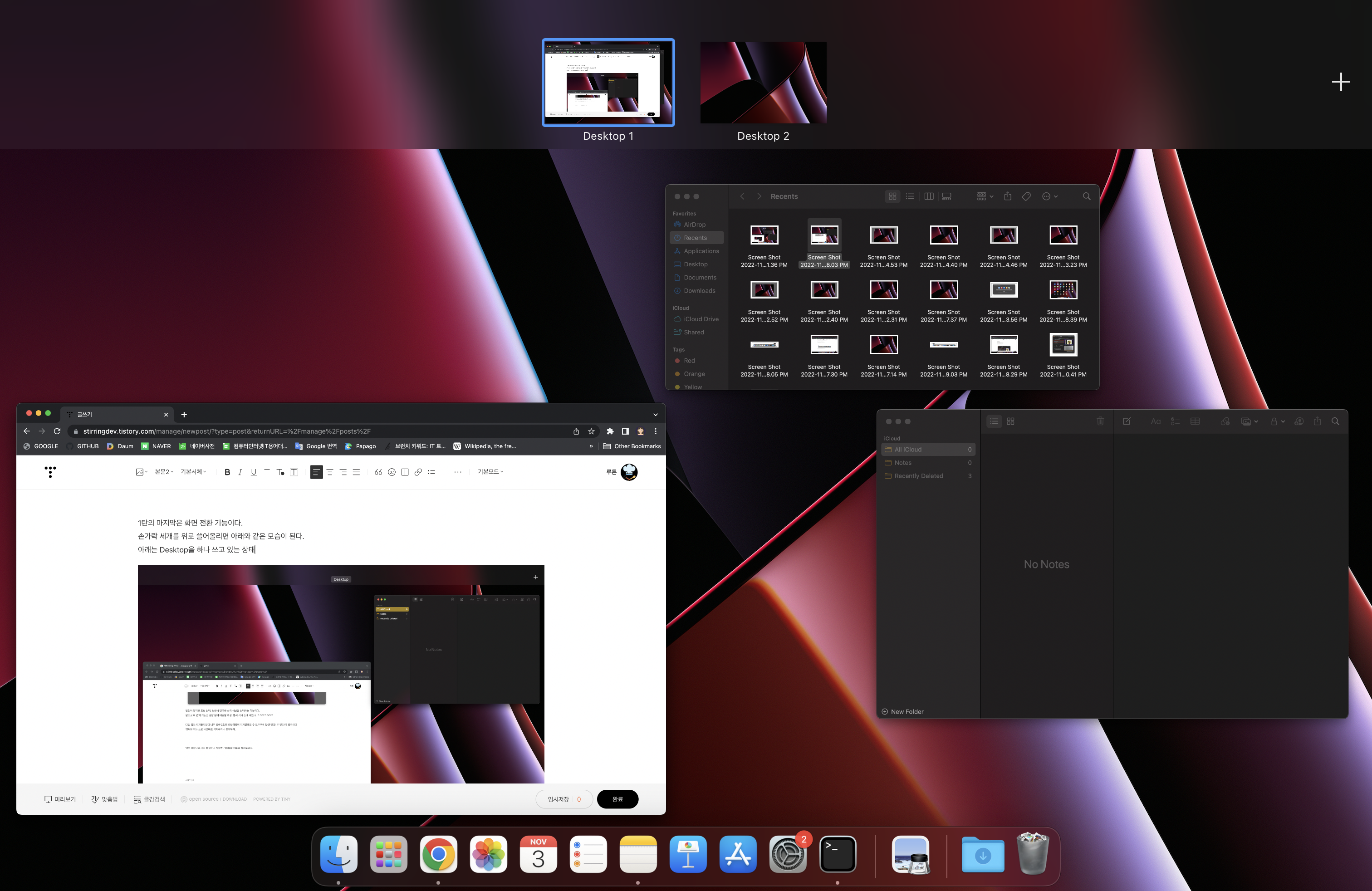Switch Finder to list view icon
1372x891 pixels.
910,196
